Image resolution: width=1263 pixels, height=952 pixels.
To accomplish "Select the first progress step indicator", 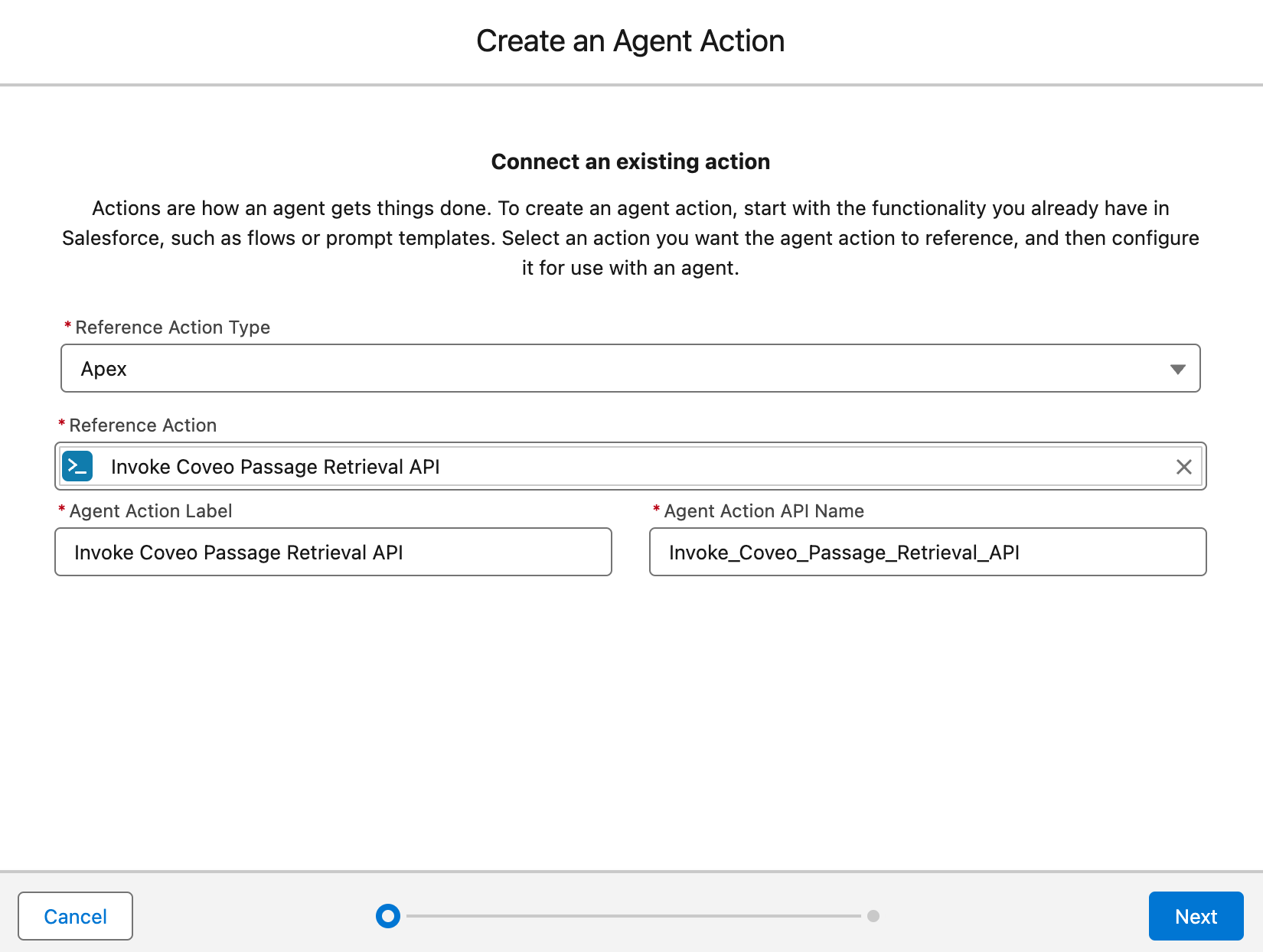I will click(388, 916).
